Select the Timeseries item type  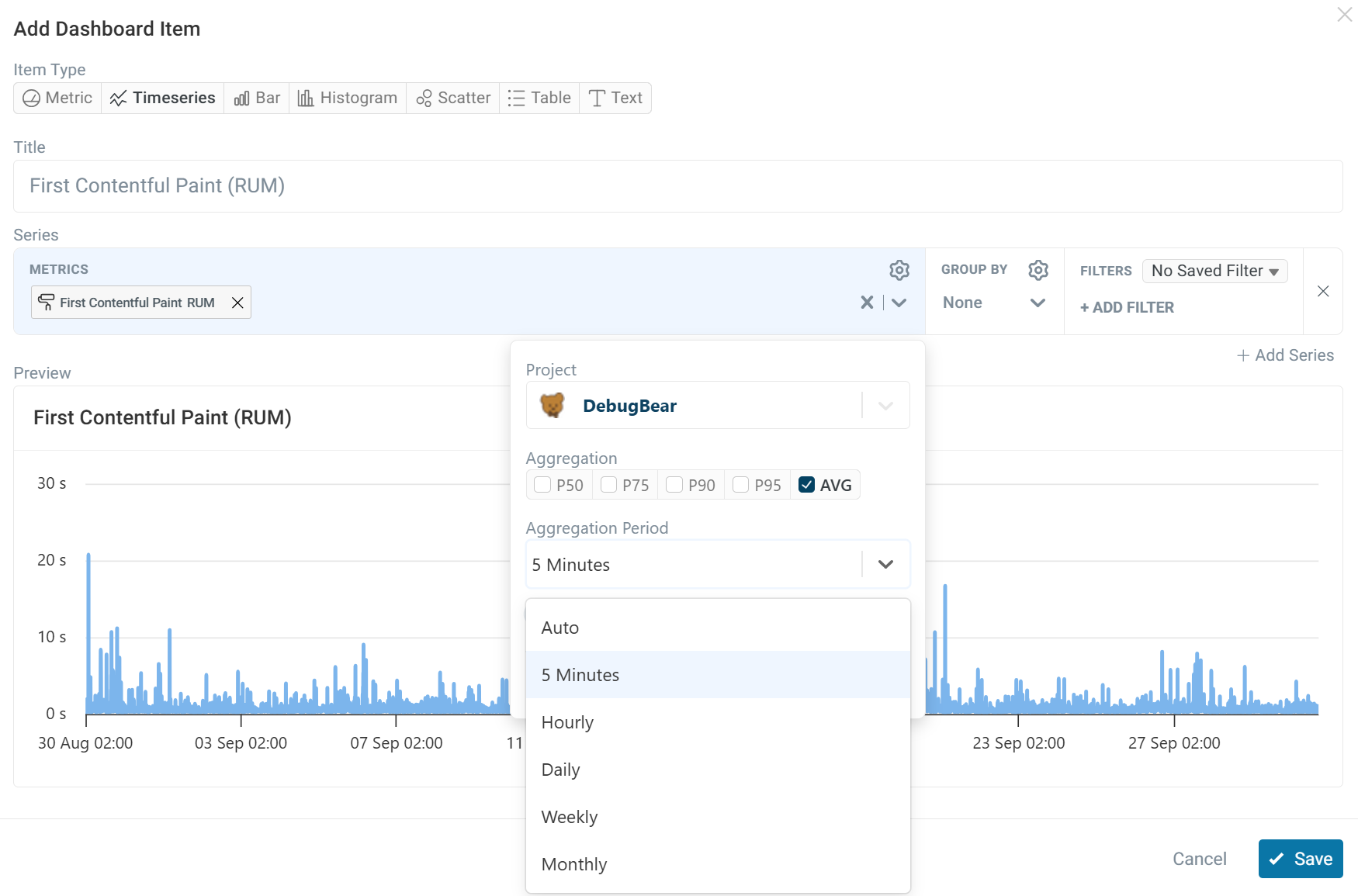[x=162, y=98]
